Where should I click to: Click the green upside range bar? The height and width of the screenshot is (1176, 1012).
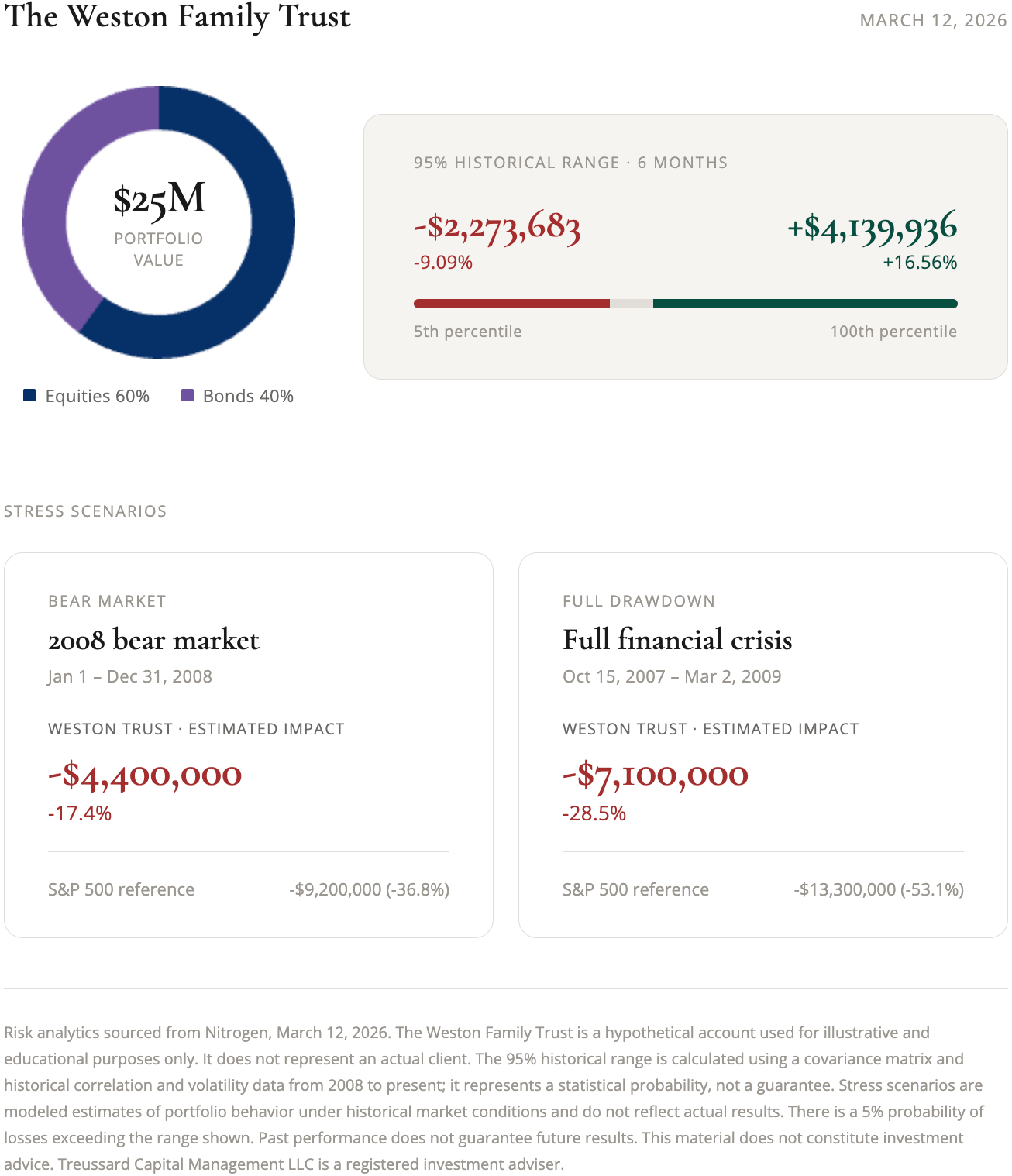(804, 304)
